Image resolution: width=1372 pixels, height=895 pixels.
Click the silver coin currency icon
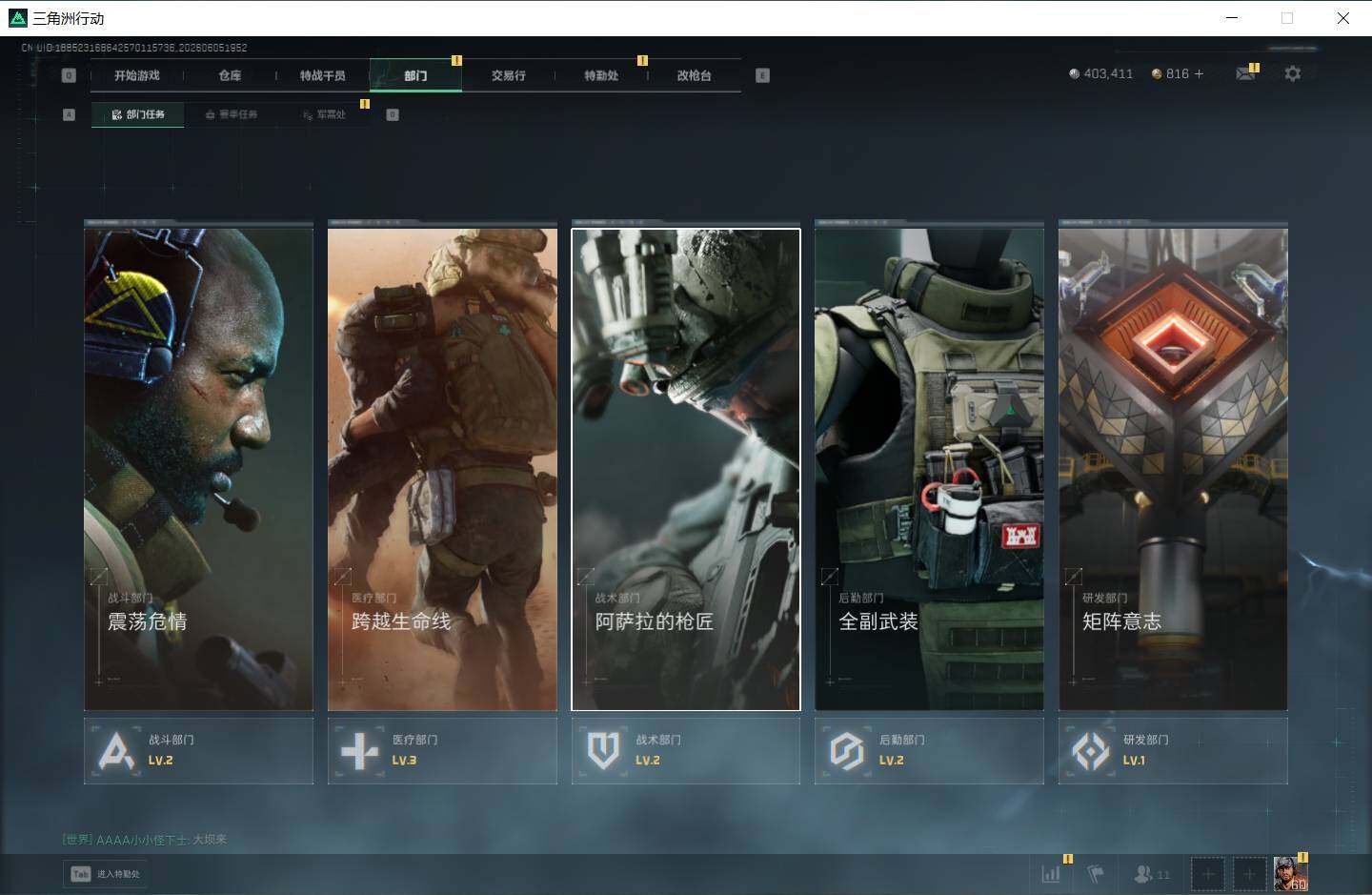[1075, 73]
